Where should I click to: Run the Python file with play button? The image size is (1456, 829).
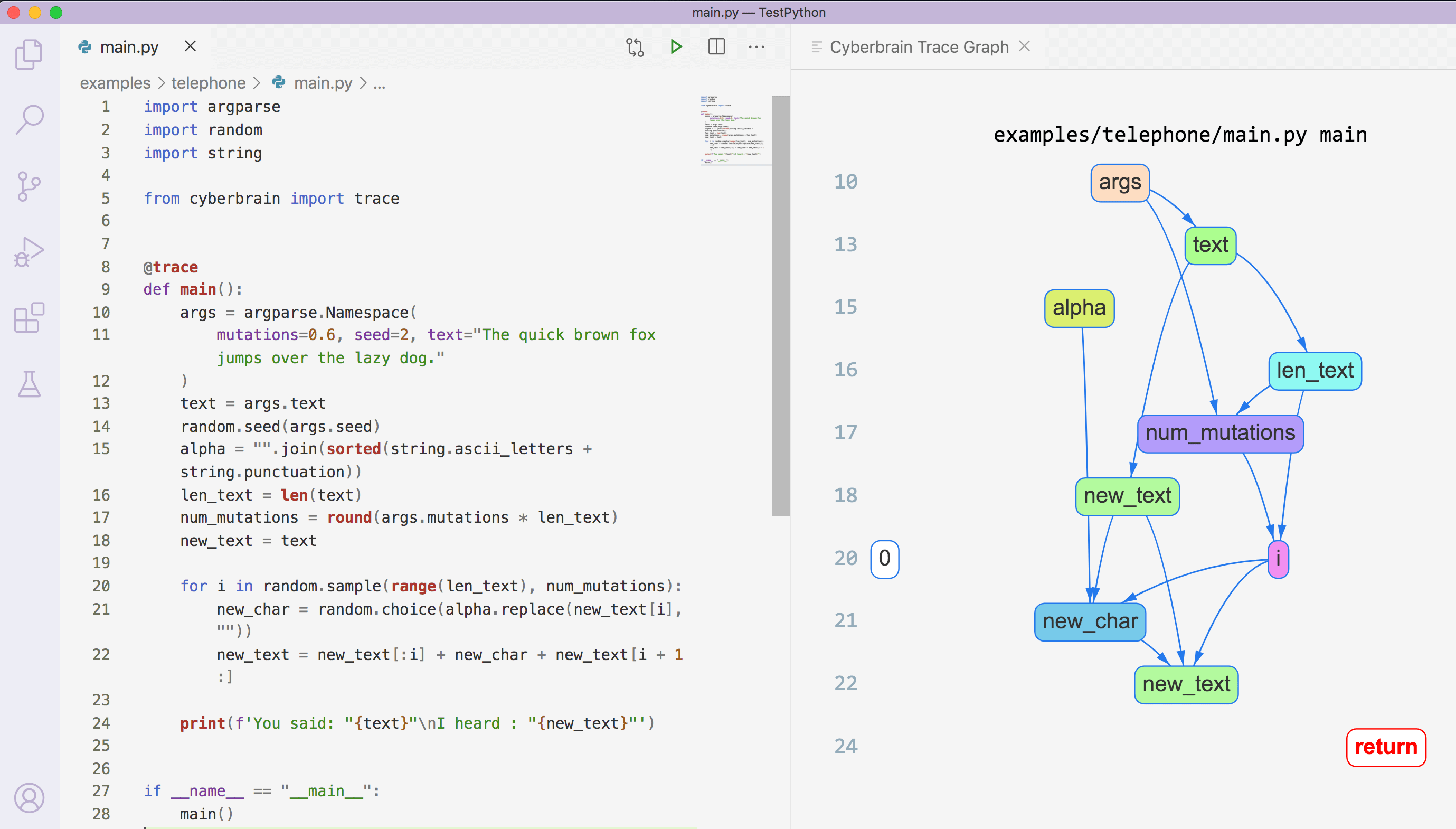[676, 46]
